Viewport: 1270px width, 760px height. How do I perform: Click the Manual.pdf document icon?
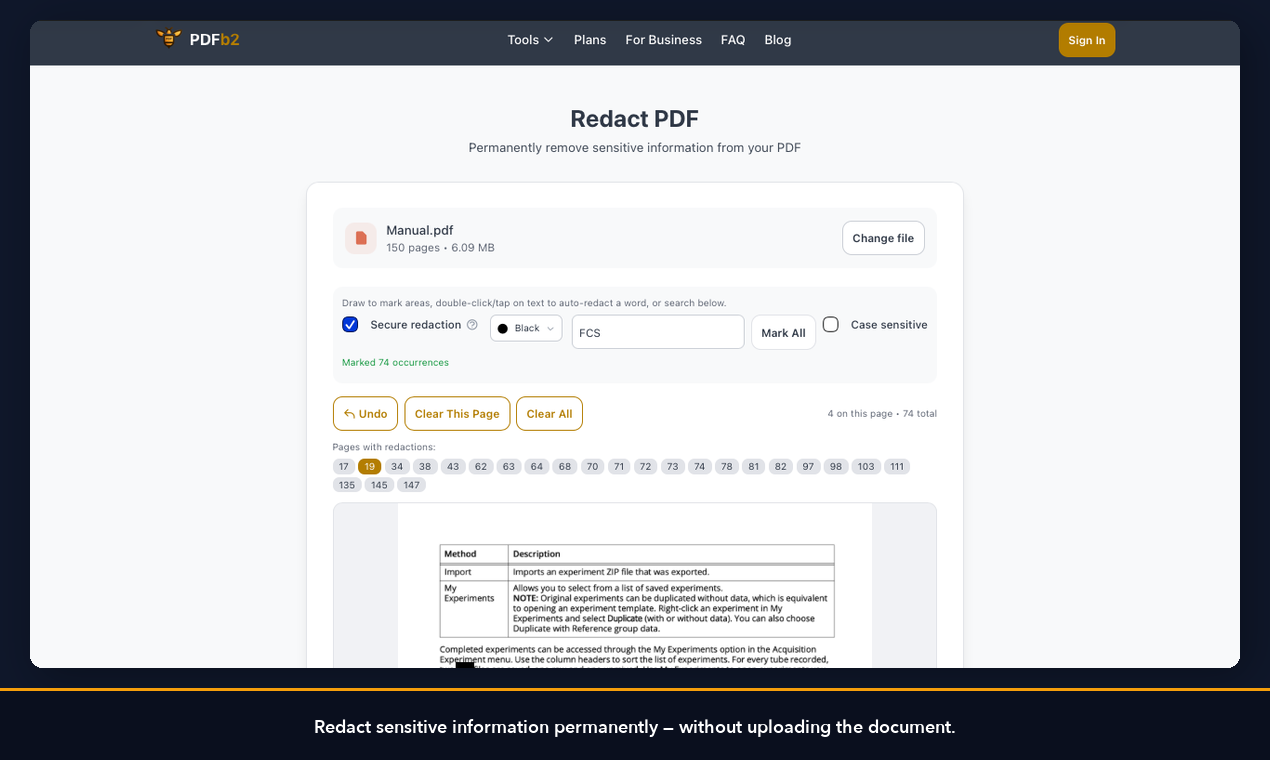click(x=360, y=238)
